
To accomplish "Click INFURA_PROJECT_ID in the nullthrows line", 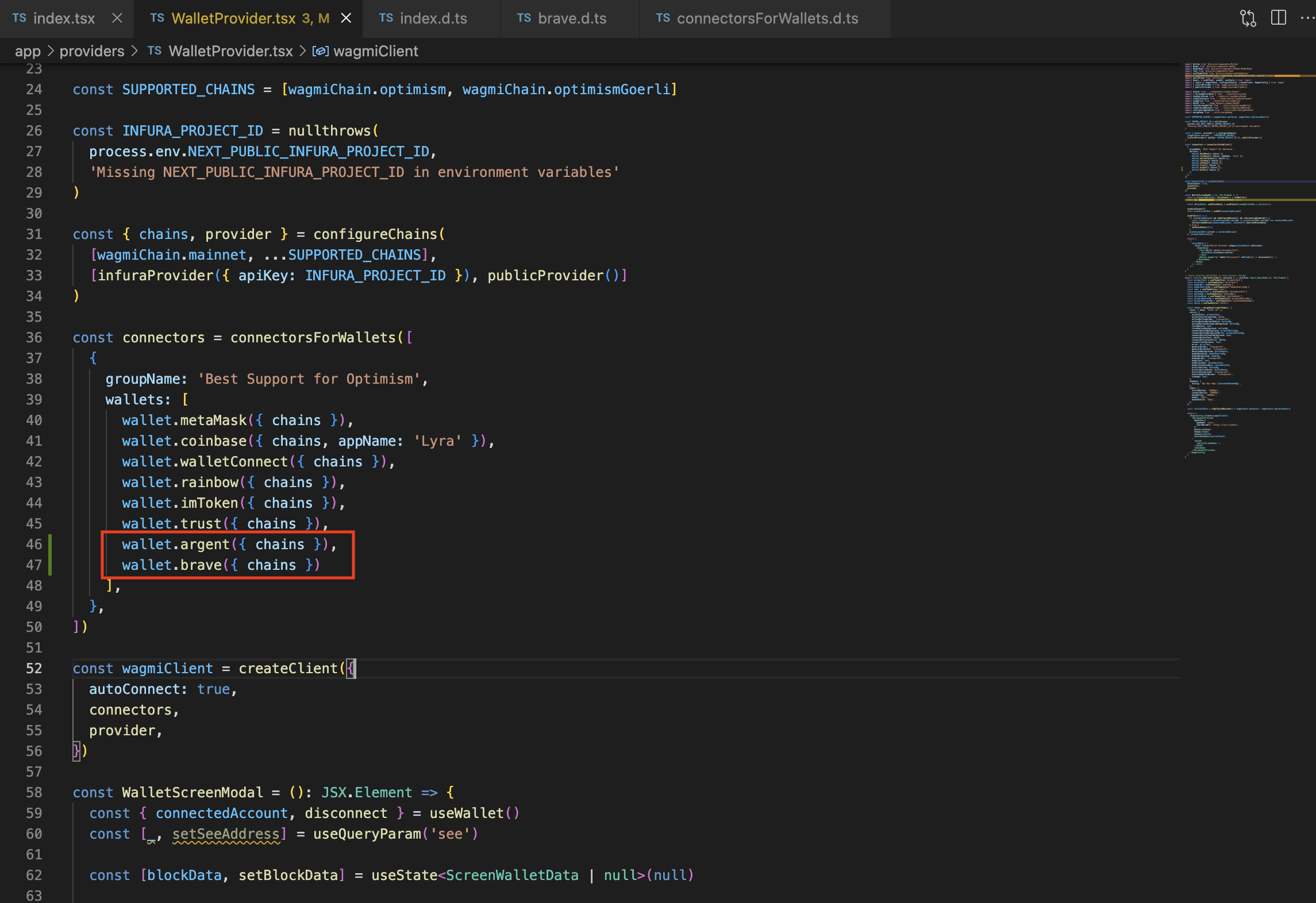I will coord(193,131).
